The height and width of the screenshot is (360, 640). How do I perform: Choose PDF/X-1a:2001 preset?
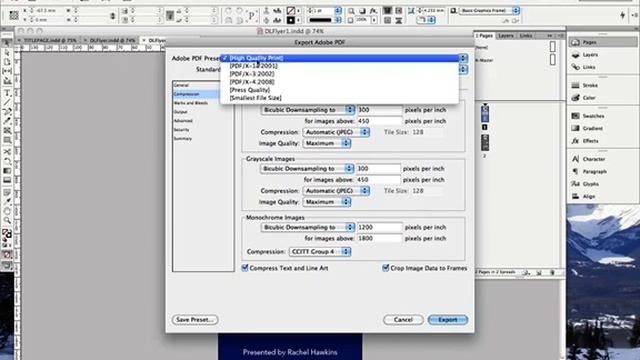click(340, 66)
